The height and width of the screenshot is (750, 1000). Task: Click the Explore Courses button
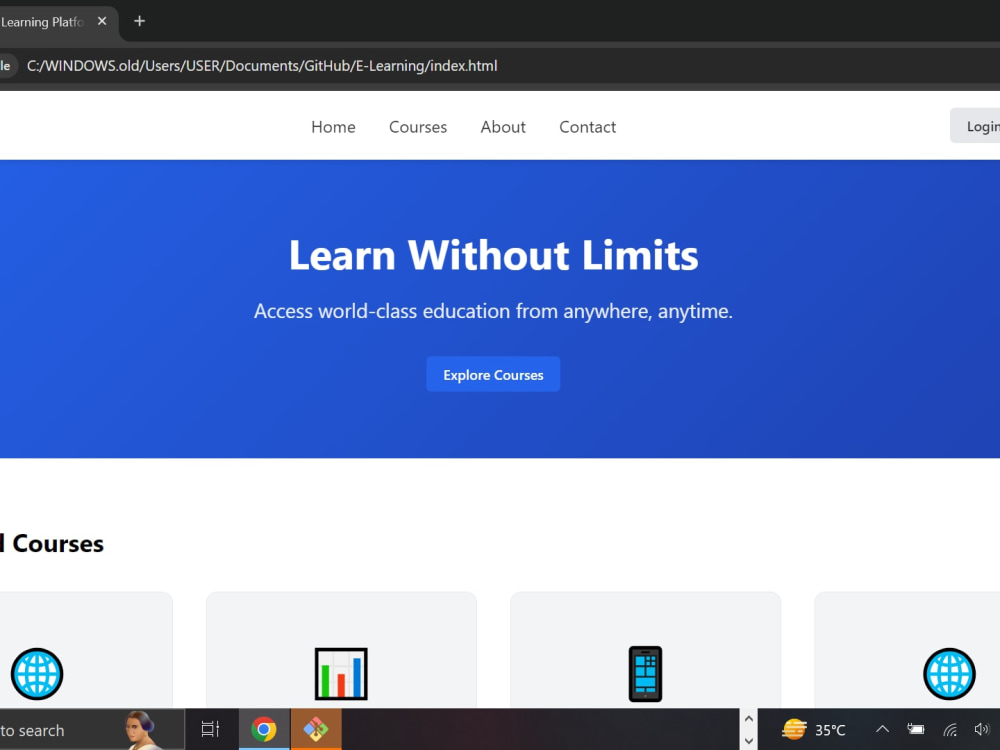pyautogui.click(x=493, y=374)
